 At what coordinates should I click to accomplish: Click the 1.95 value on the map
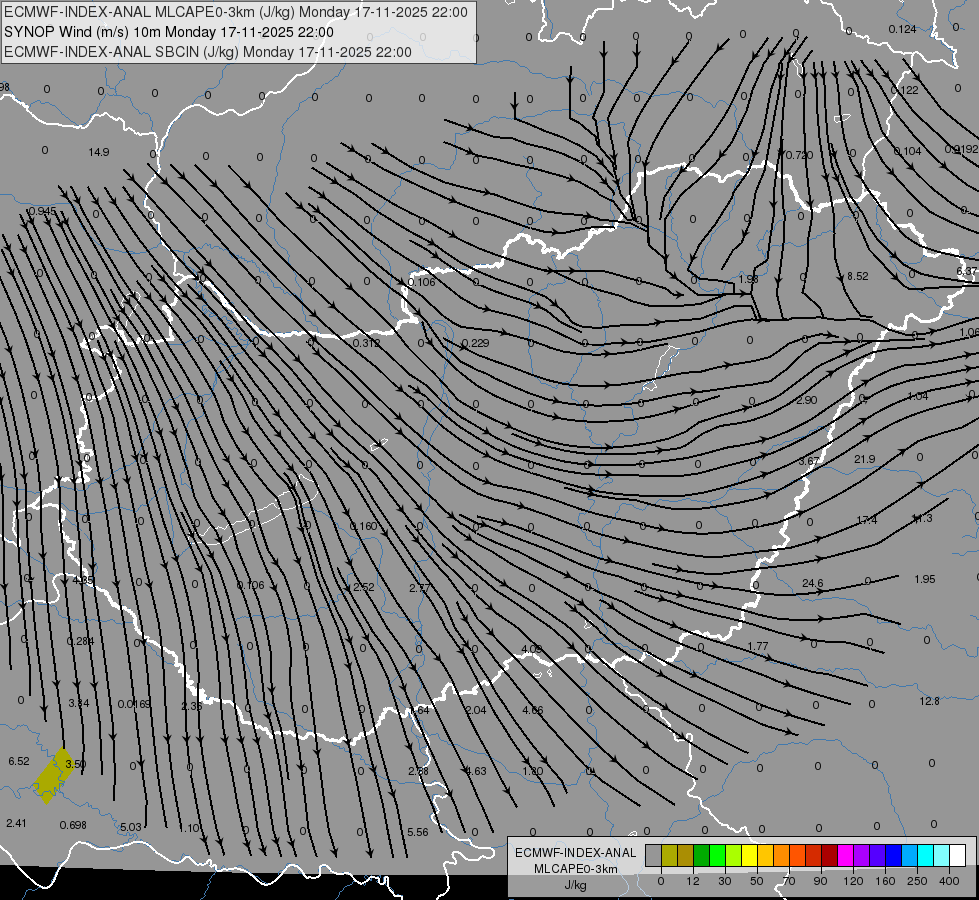point(925,579)
